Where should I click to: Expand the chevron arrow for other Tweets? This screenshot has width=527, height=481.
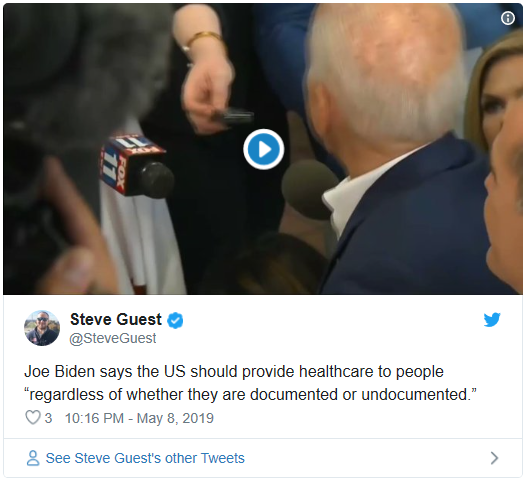point(494,458)
